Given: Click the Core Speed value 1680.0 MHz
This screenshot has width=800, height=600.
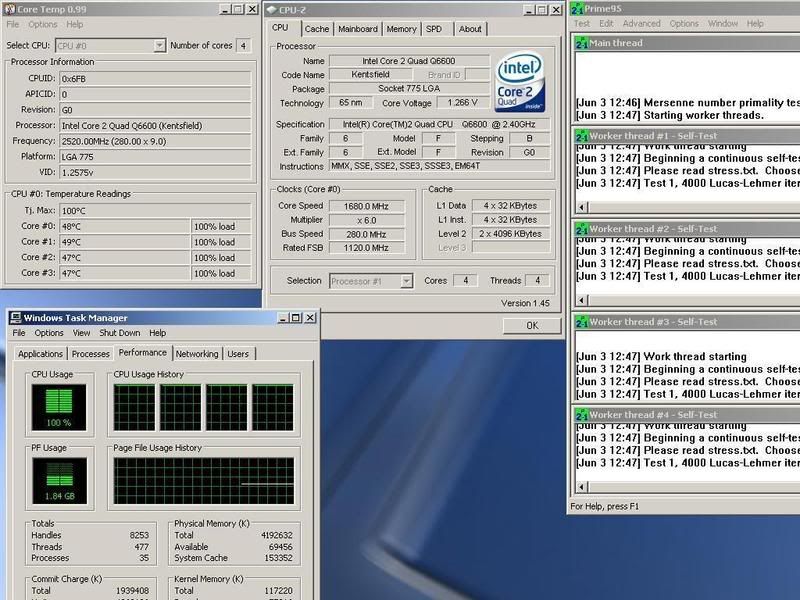Looking at the screenshot, I should (x=367, y=206).
